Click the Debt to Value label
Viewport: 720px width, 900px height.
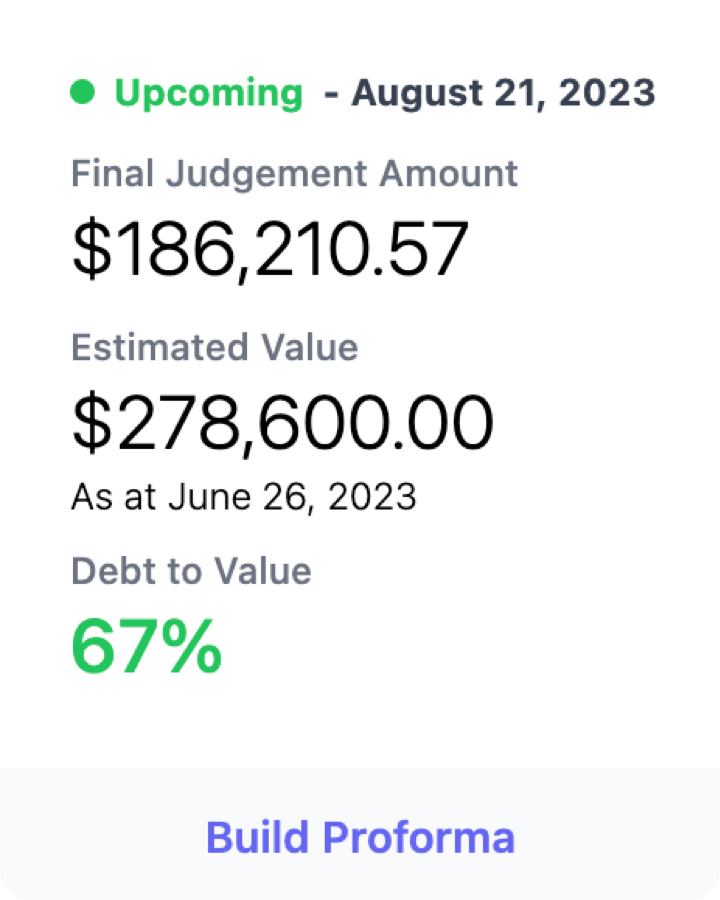point(191,571)
